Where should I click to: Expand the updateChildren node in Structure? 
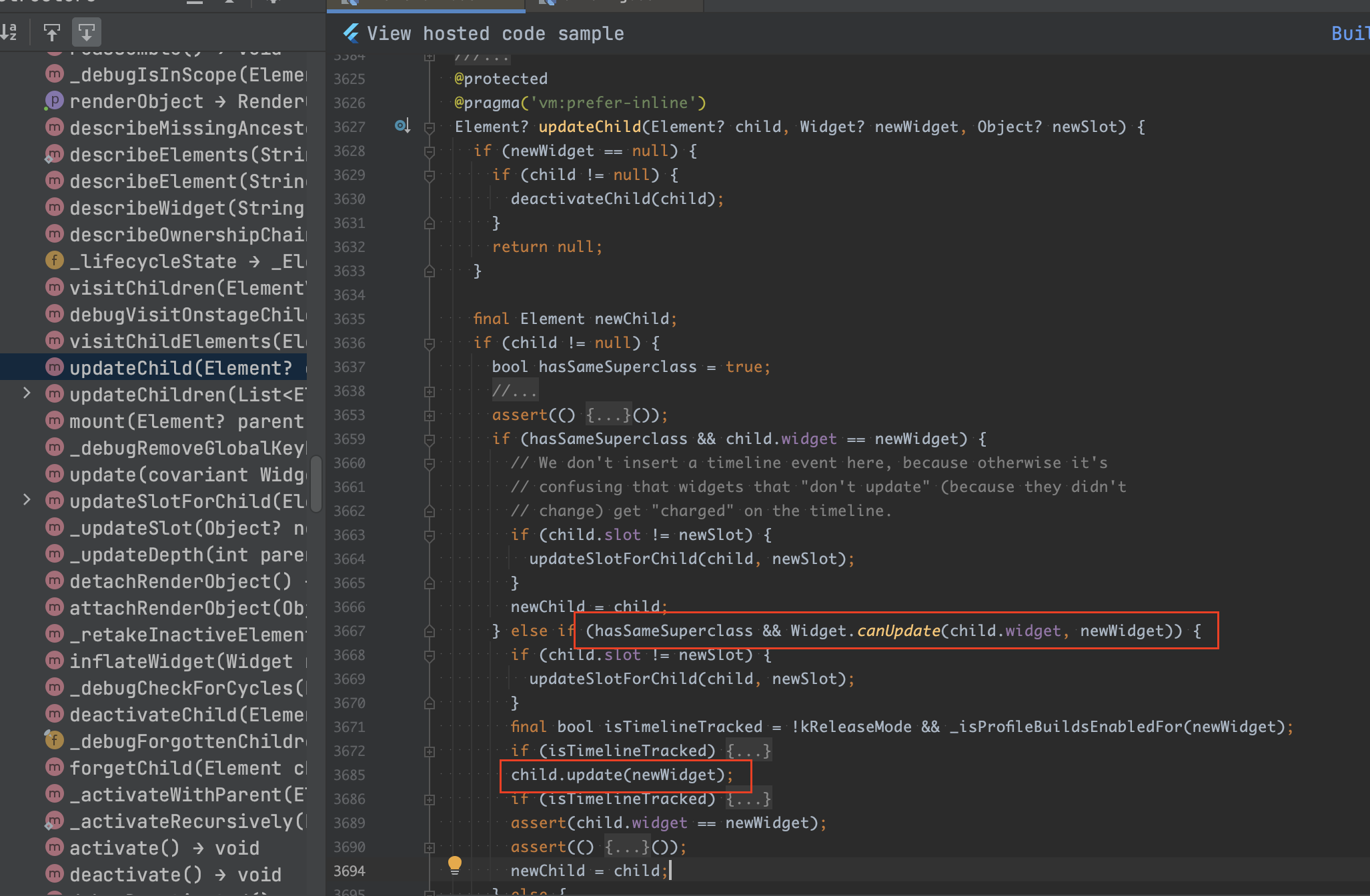click(27, 393)
